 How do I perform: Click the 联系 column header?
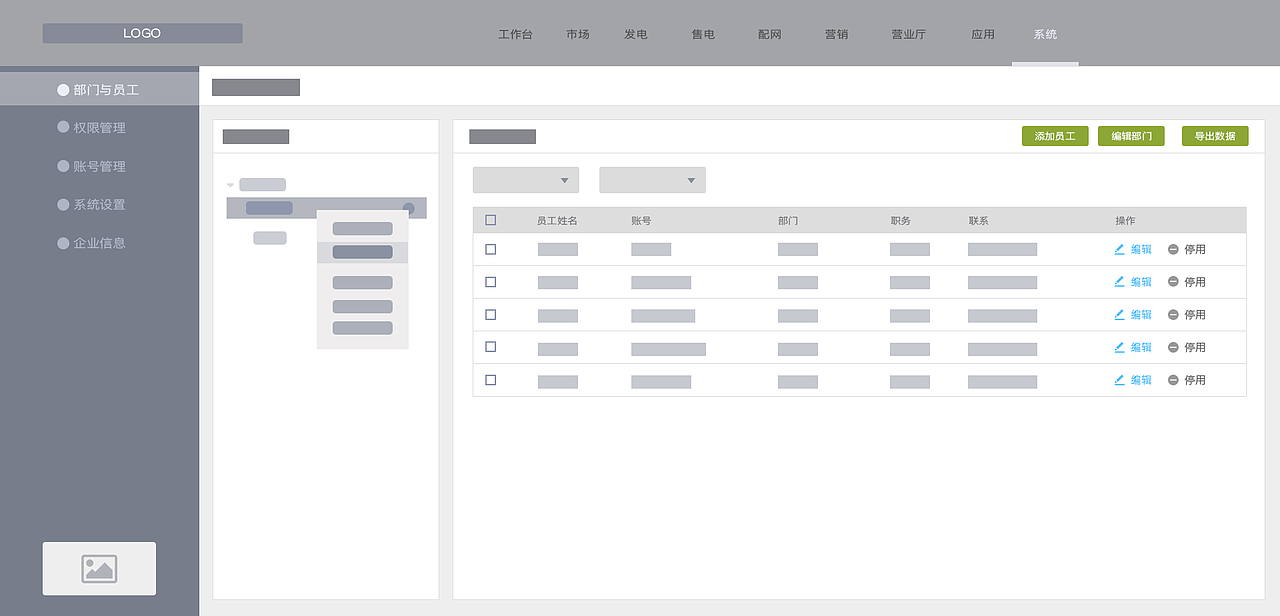(978, 221)
